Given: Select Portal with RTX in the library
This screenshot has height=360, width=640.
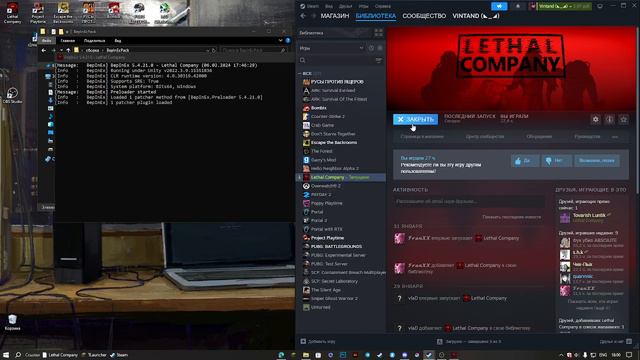Looking at the screenshot, I should click(327, 229).
